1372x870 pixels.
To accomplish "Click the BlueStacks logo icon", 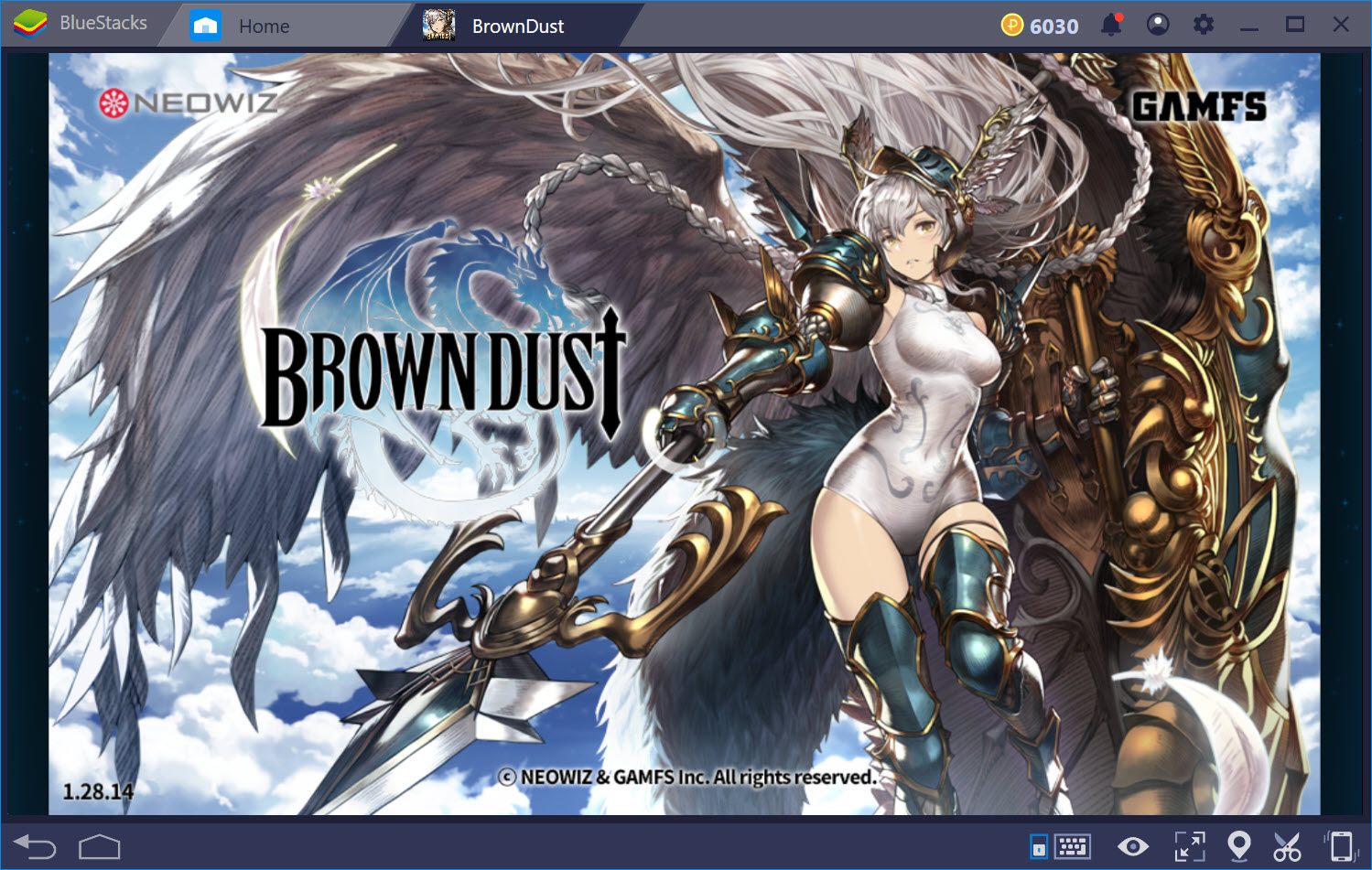I will coord(29,23).
